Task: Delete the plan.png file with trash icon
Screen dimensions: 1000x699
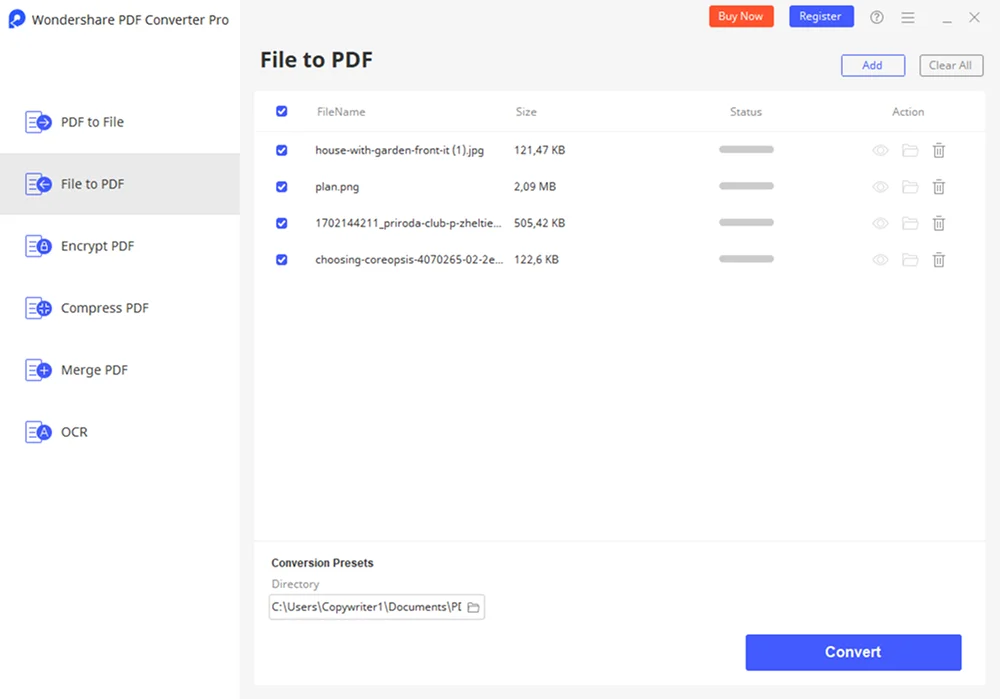Action: 939,187
